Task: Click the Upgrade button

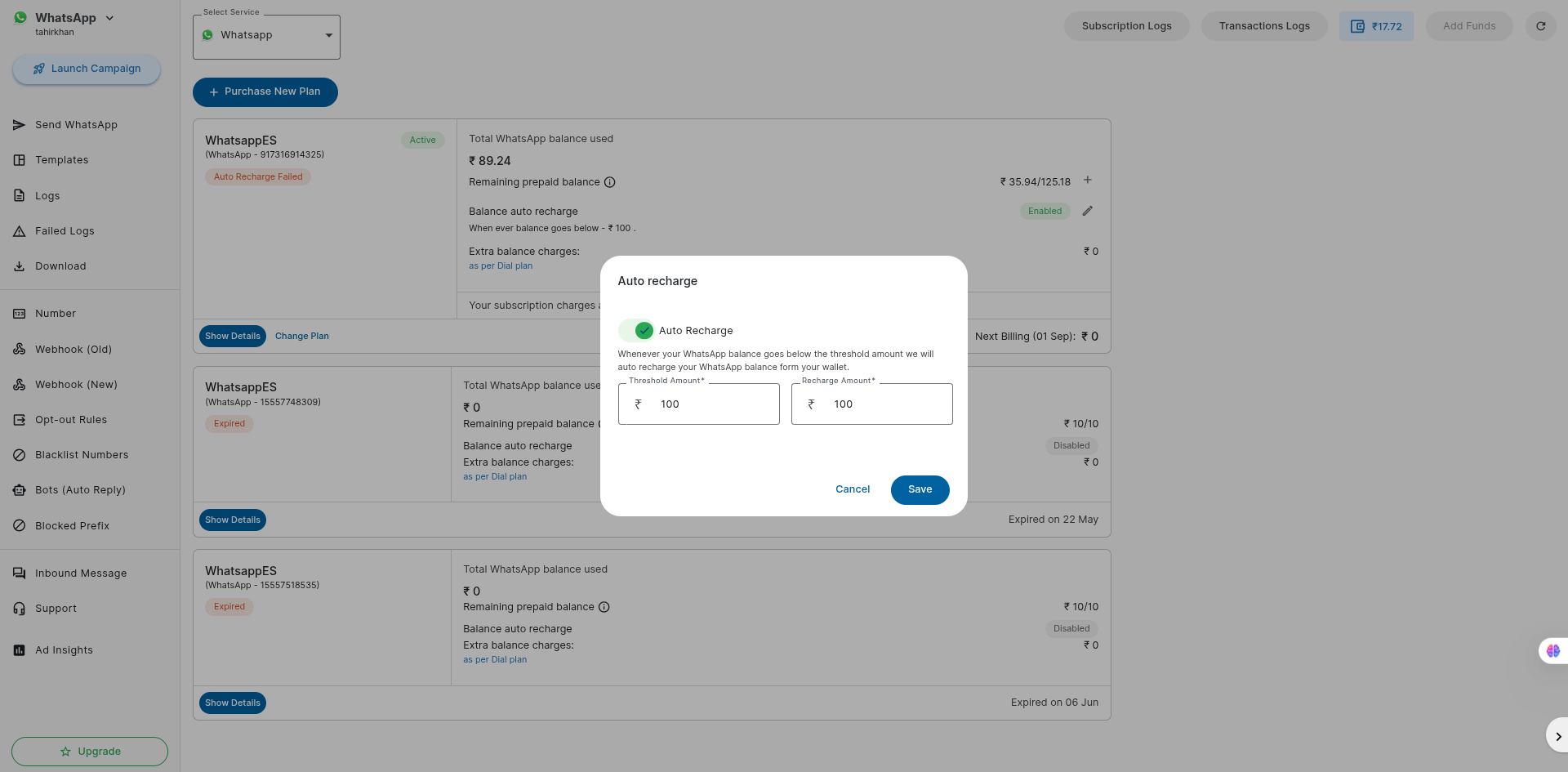Action: 90,752
